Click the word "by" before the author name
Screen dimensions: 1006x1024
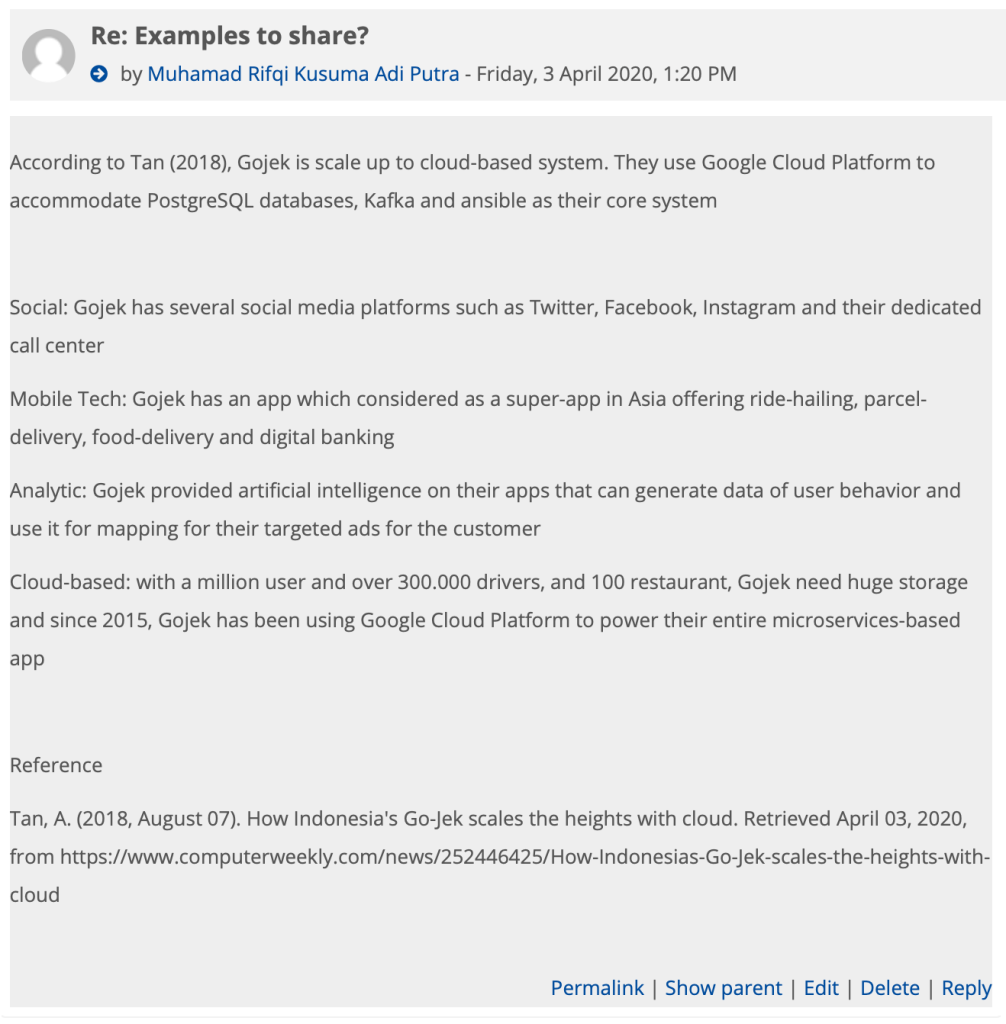pos(131,74)
